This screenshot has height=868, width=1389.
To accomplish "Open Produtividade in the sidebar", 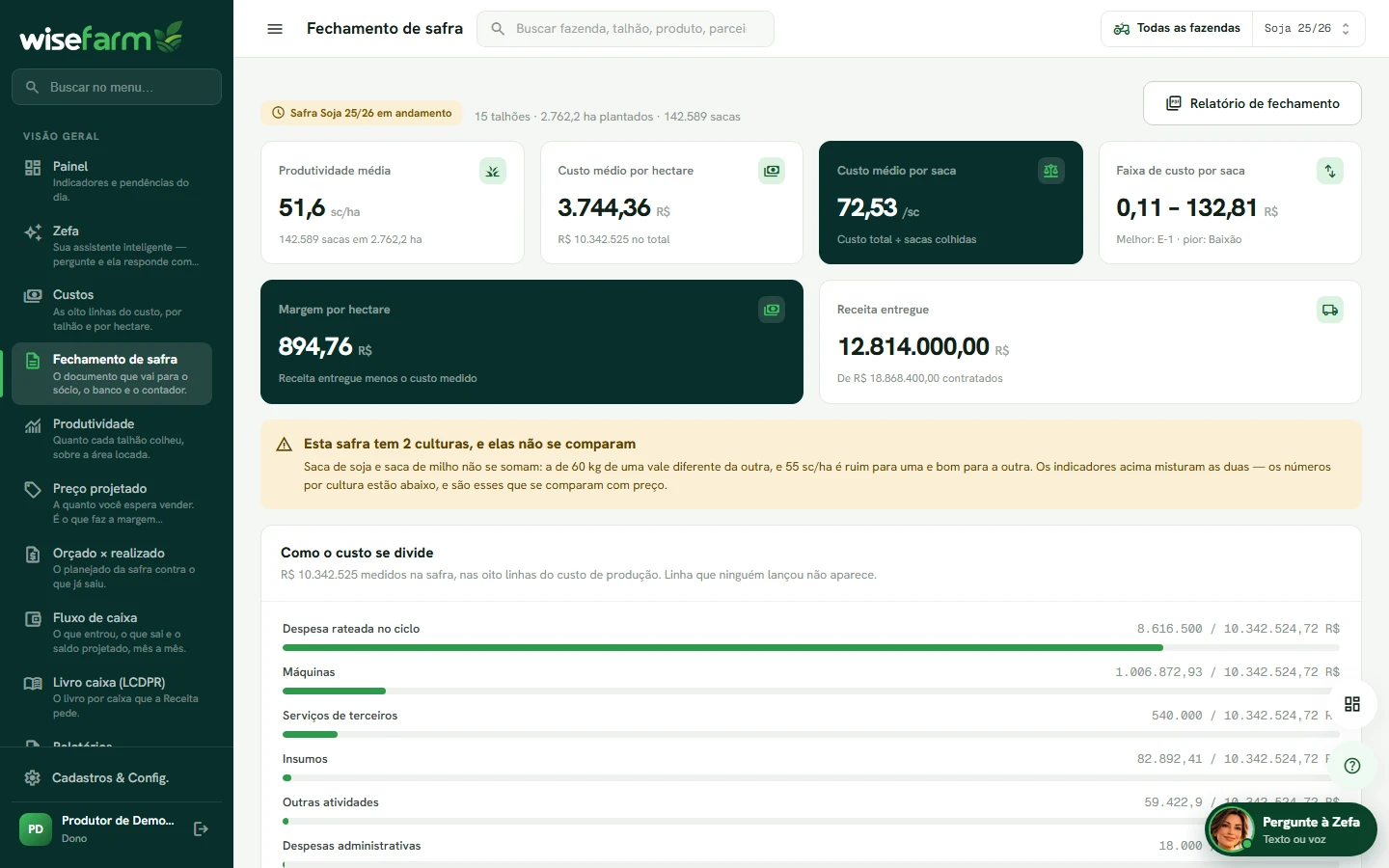I will coord(112,439).
